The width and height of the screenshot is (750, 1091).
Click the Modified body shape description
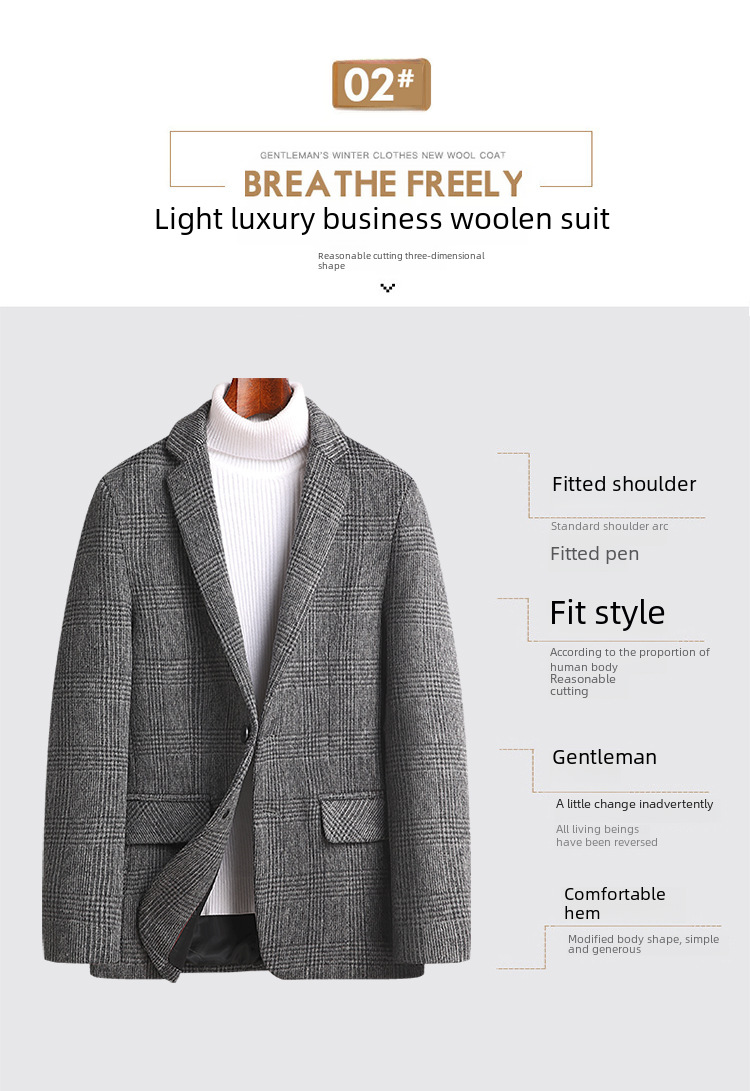(x=644, y=944)
